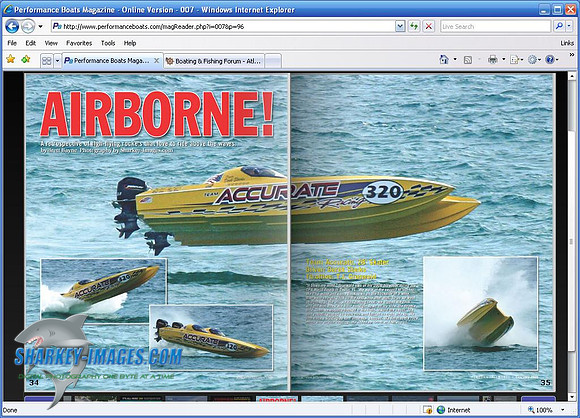
Task: Click the Forward navigation arrow
Action: (28, 27)
